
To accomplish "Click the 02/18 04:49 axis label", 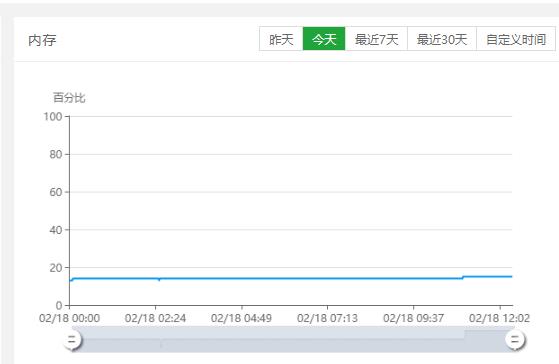I will 241,318.
